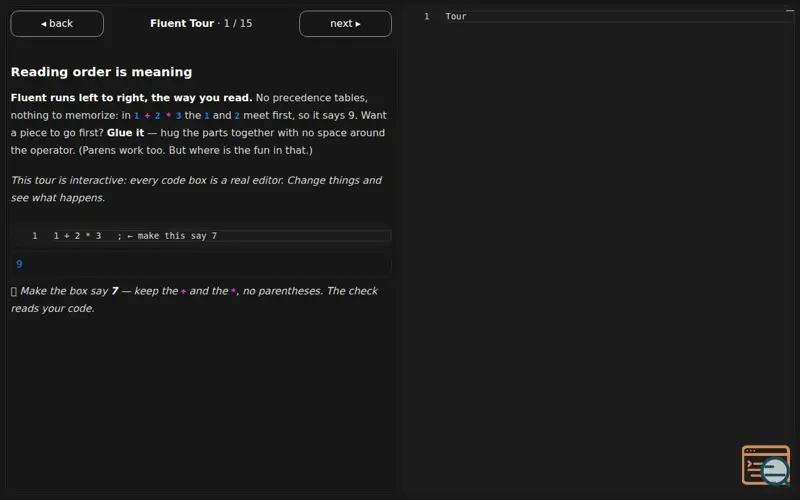
Task: Click the comment 'make this say 7' in code
Action: 177,236
